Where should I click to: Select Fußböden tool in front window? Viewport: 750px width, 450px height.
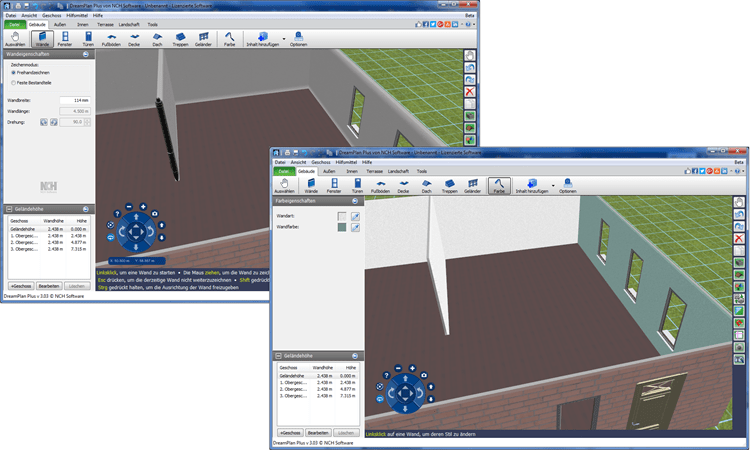pyautogui.click(x=380, y=186)
